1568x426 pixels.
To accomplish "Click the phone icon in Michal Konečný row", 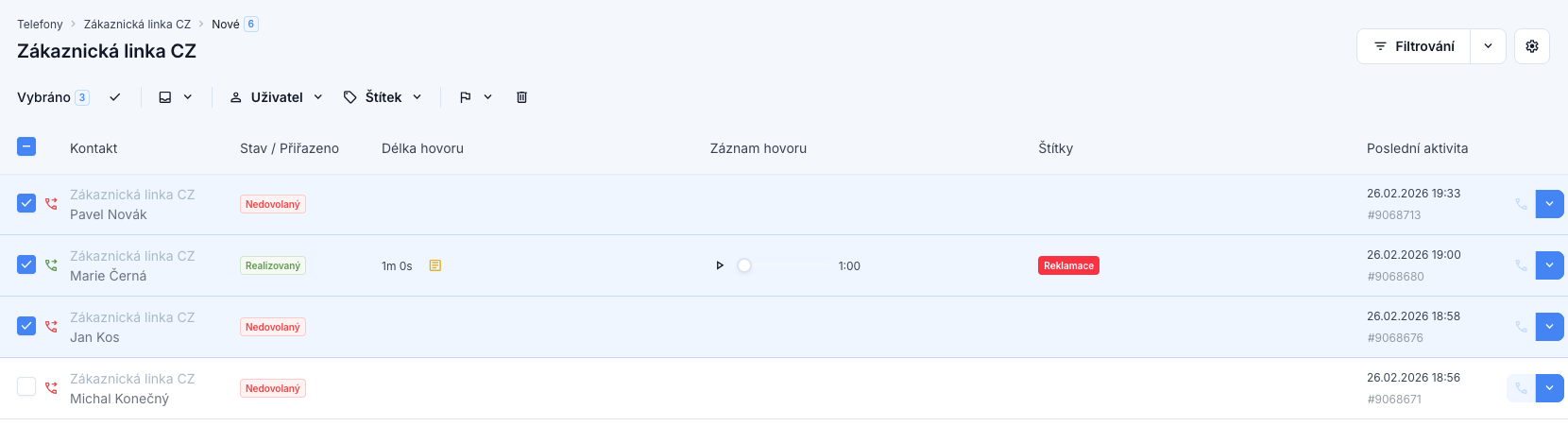I will point(1521,388).
